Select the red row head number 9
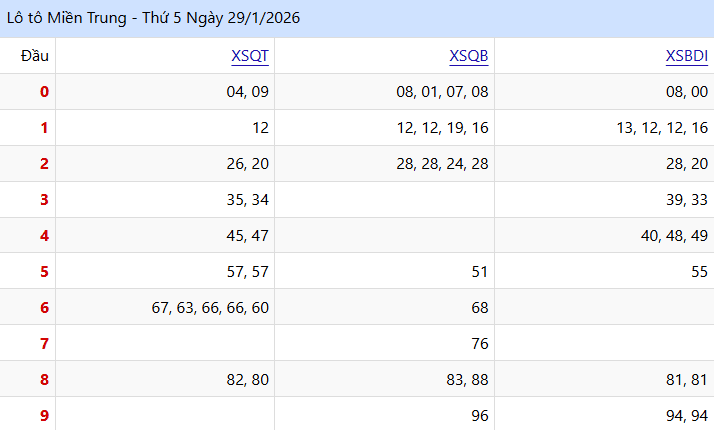The width and height of the screenshot is (714, 430). coord(44,415)
